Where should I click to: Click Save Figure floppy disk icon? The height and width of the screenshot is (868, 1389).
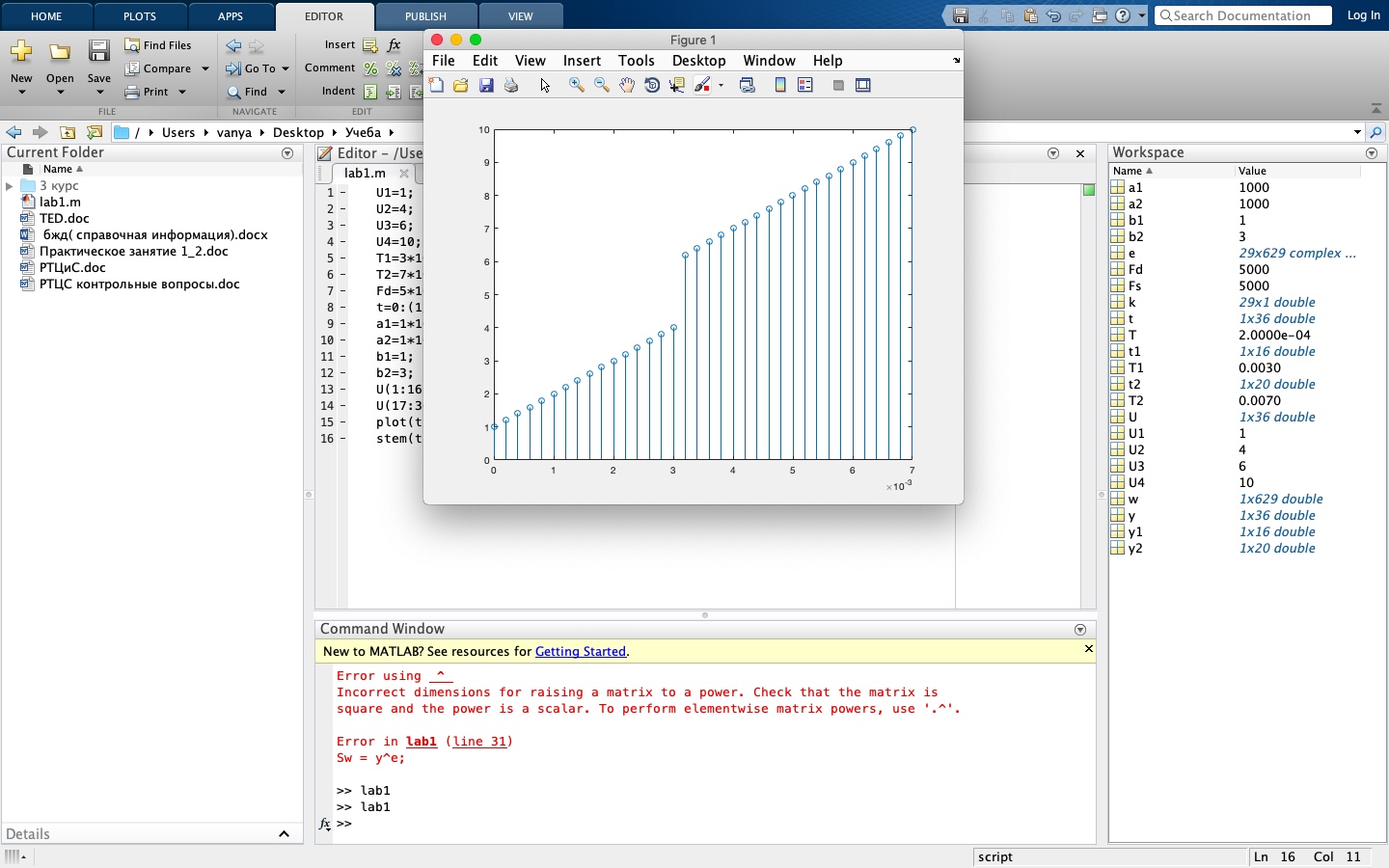point(486,85)
